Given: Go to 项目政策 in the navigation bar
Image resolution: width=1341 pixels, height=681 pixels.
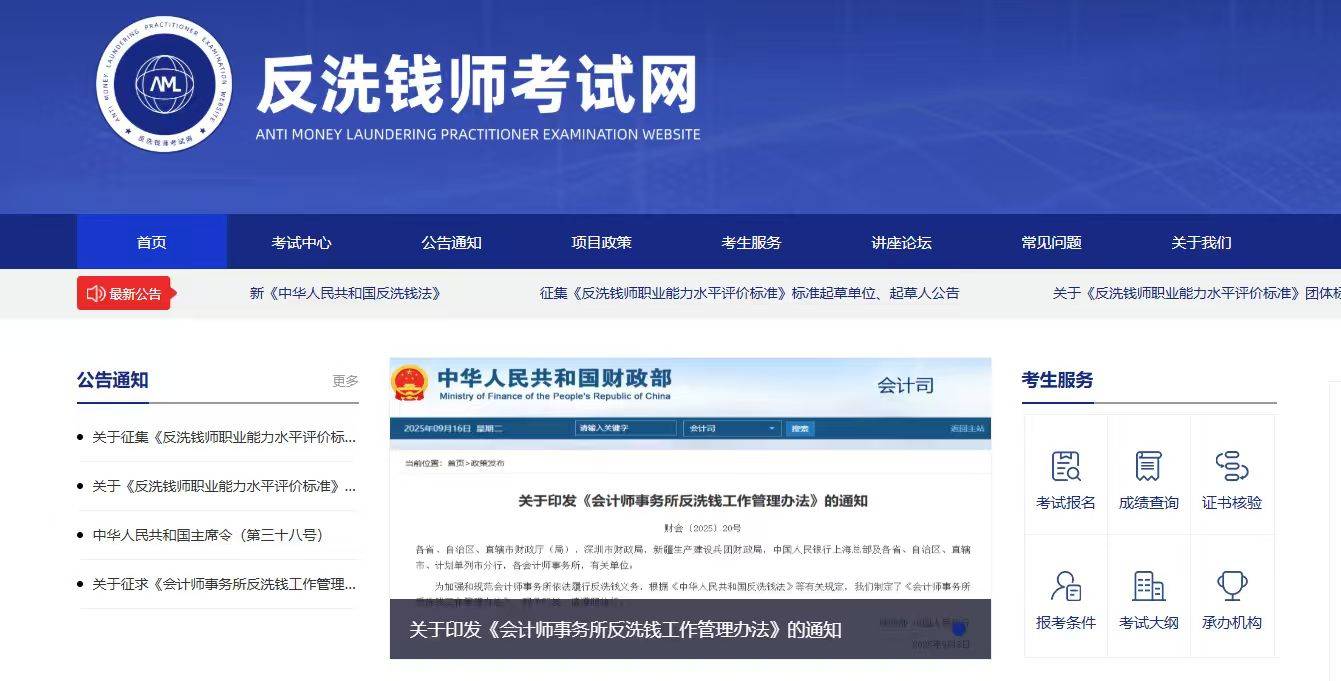Looking at the screenshot, I should point(601,242).
